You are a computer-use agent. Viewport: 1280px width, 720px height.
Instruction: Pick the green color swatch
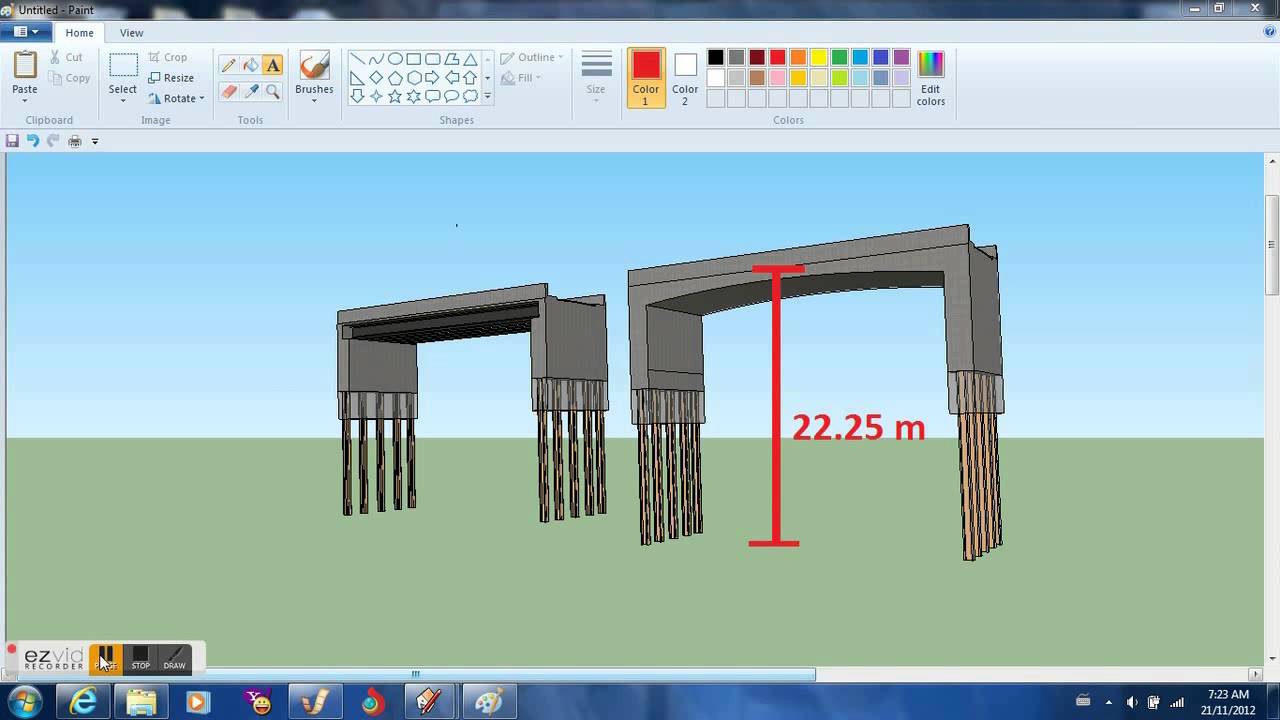[x=840, y=58]
